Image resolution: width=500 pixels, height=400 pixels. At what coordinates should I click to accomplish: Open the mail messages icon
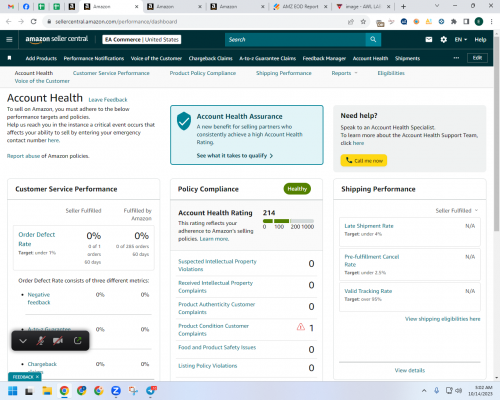(x=429, y=39)
